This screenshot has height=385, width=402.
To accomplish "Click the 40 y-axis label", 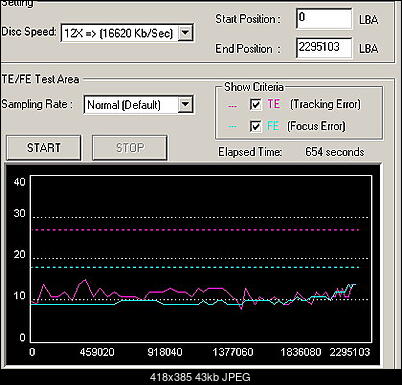I will (x=19, y=182).
